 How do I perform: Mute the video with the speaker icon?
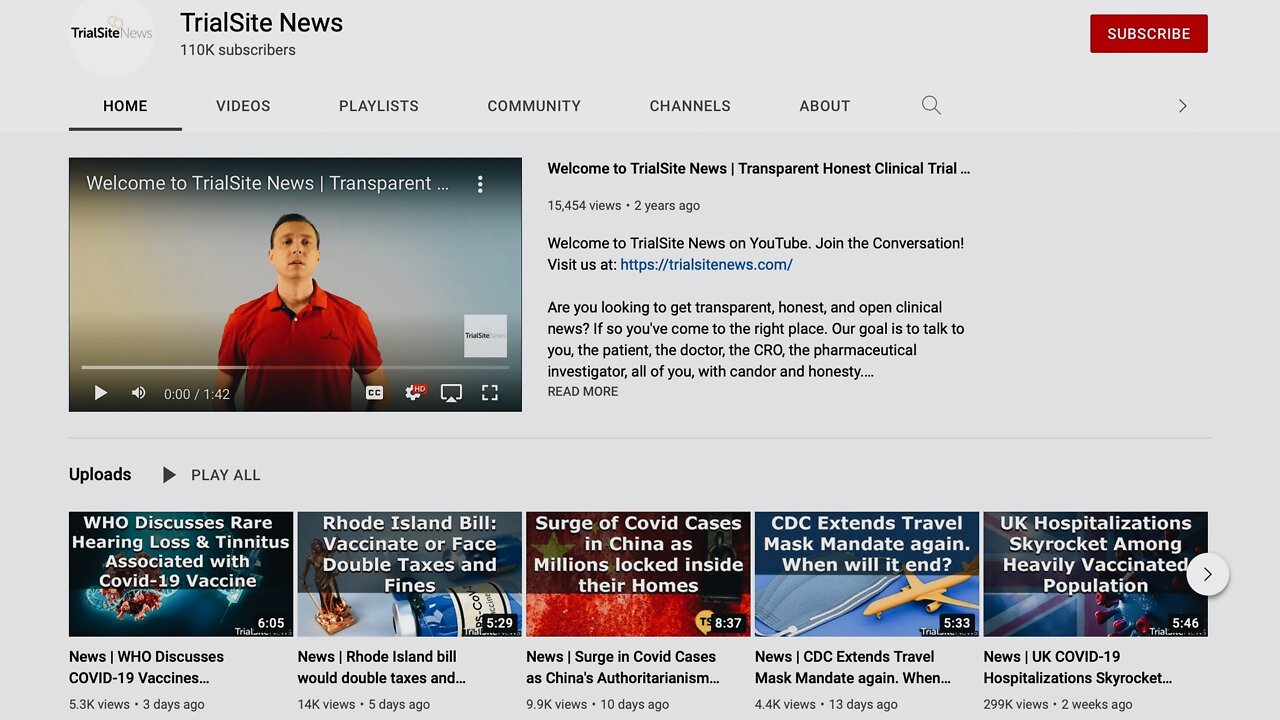(x=139, y=393)
